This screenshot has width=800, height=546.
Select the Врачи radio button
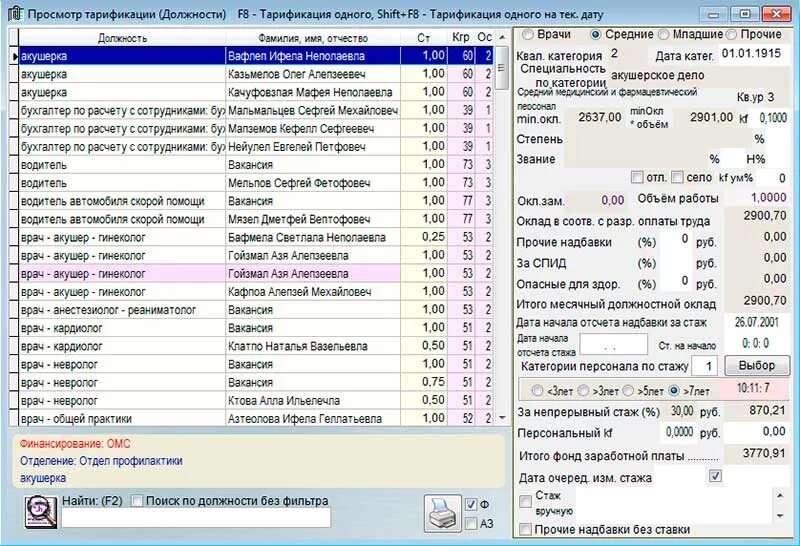(x=528, y=35)
